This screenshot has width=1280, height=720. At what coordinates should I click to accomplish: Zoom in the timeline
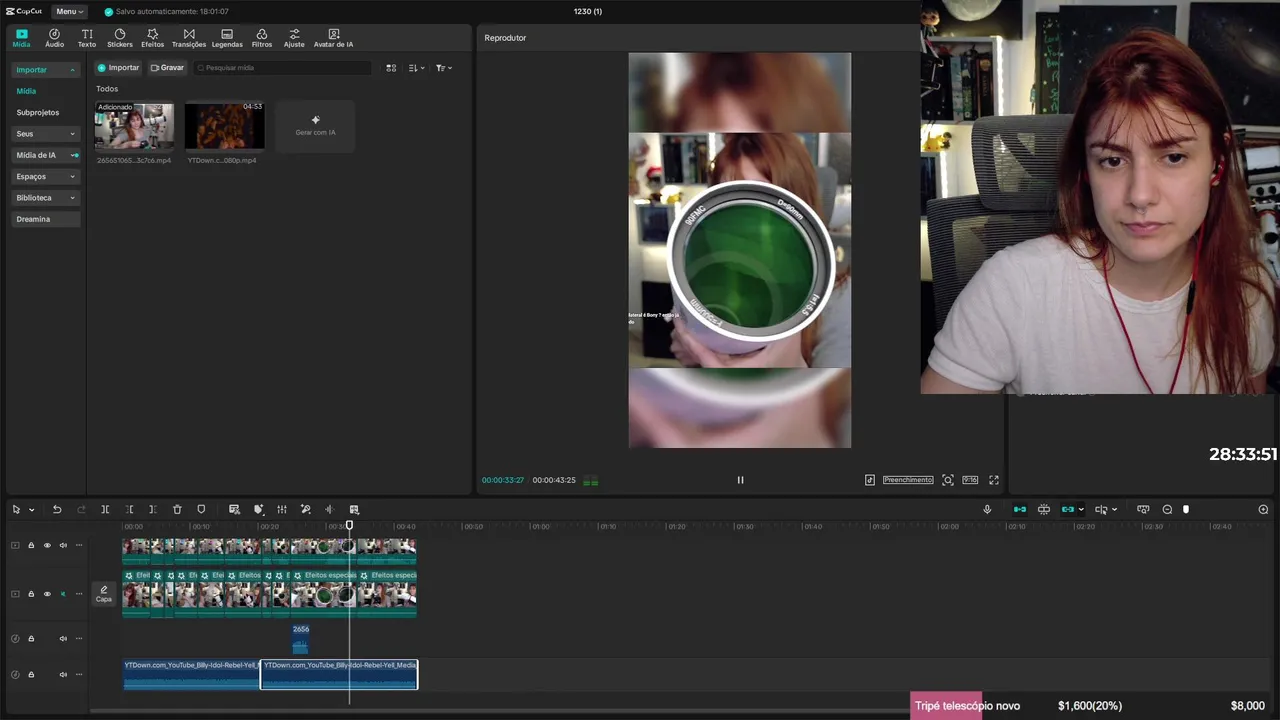[x=1263, y=510]
